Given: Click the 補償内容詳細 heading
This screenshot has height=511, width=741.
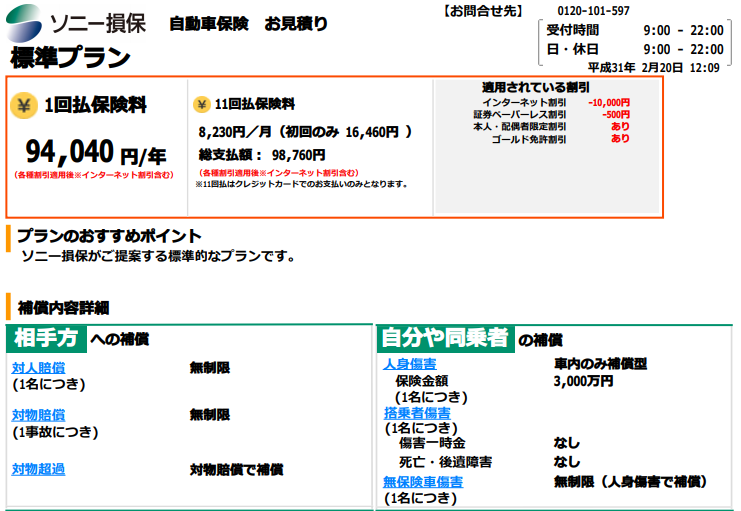Looking at the screenshot, I should 63,308.
